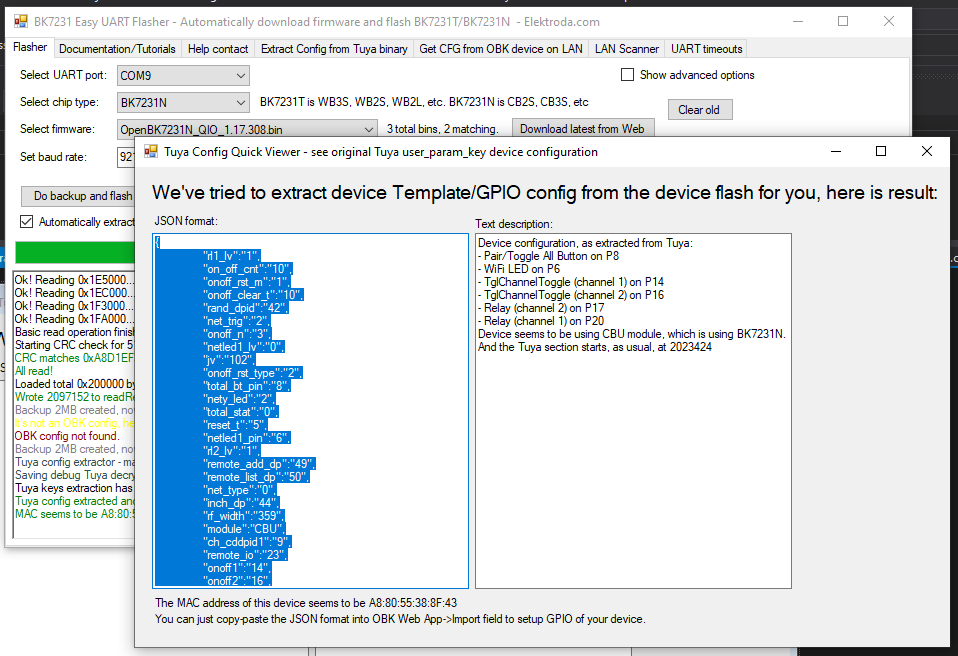This screenshot has width=958, height=656.
Task: Click the Clear old button
Action: pos(700,110)
